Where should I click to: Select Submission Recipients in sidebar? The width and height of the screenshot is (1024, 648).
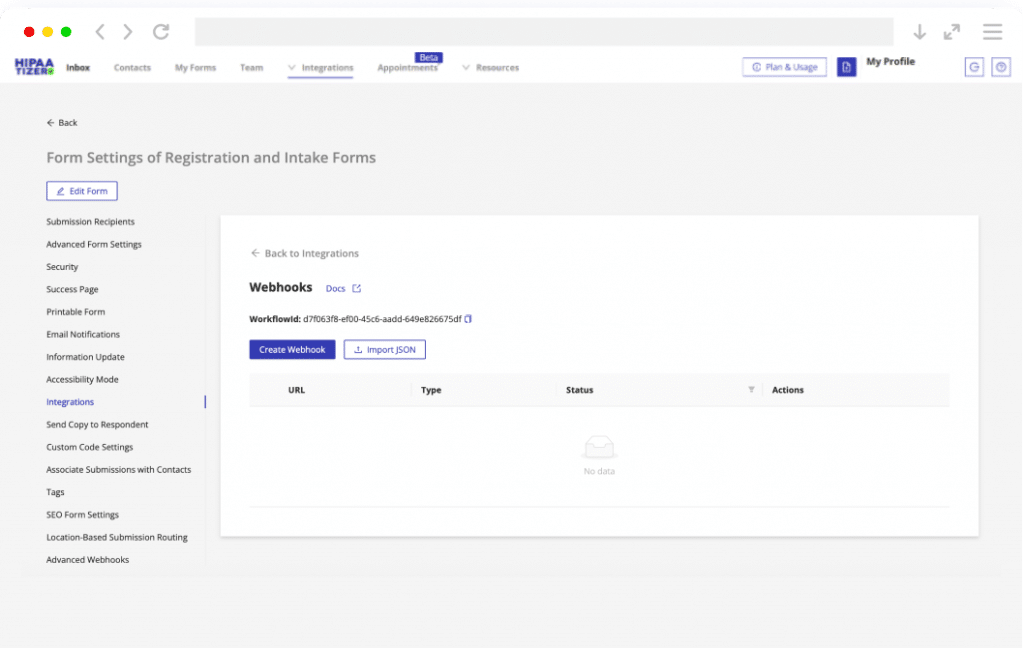pyautogui.click(x=90, y=221)
